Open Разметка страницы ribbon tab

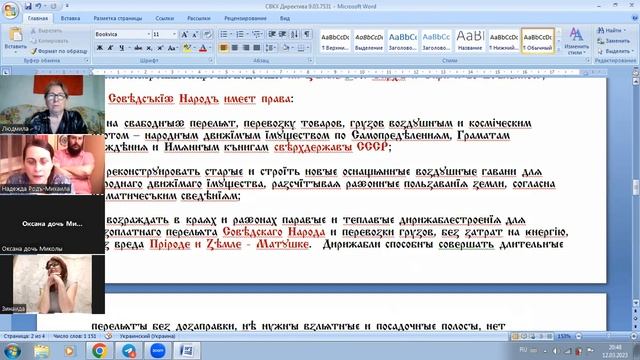tap(118, 18)
